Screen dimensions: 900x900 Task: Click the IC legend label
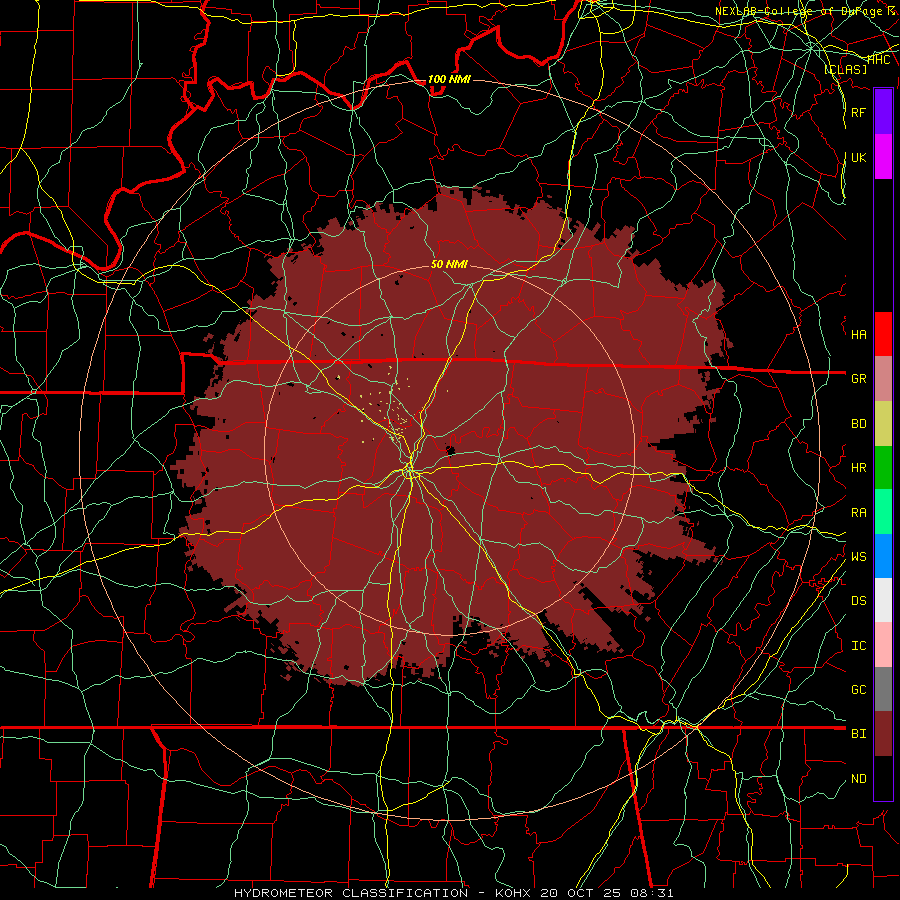click(859, 646)
